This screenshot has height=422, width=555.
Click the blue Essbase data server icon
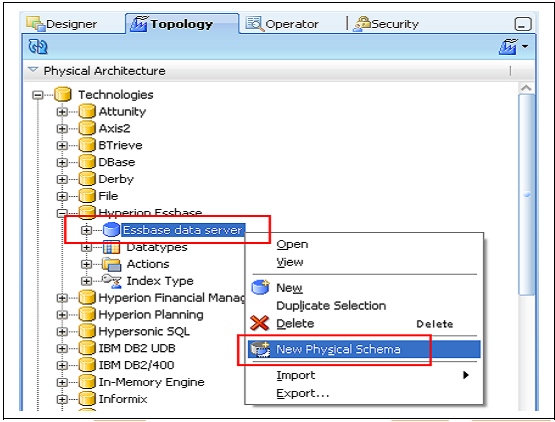tap(111, 230)
